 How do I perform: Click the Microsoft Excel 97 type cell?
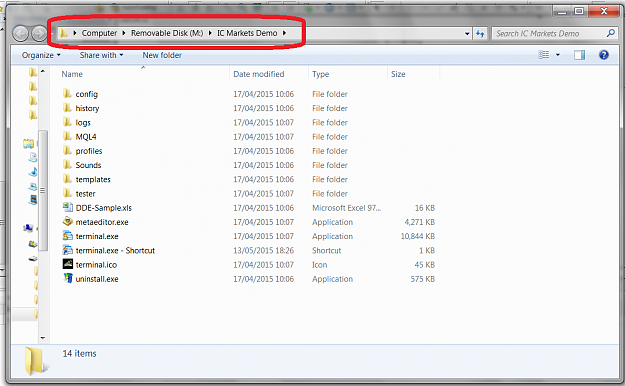(346, 208)
